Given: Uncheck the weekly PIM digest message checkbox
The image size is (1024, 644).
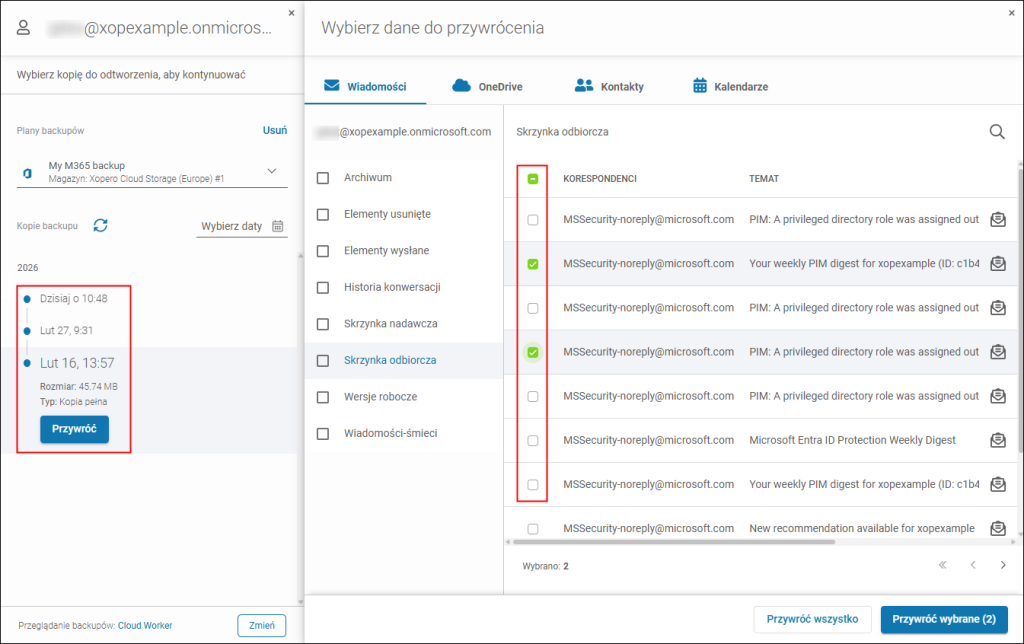Looking at the screenshot, I should coord(533,264).
